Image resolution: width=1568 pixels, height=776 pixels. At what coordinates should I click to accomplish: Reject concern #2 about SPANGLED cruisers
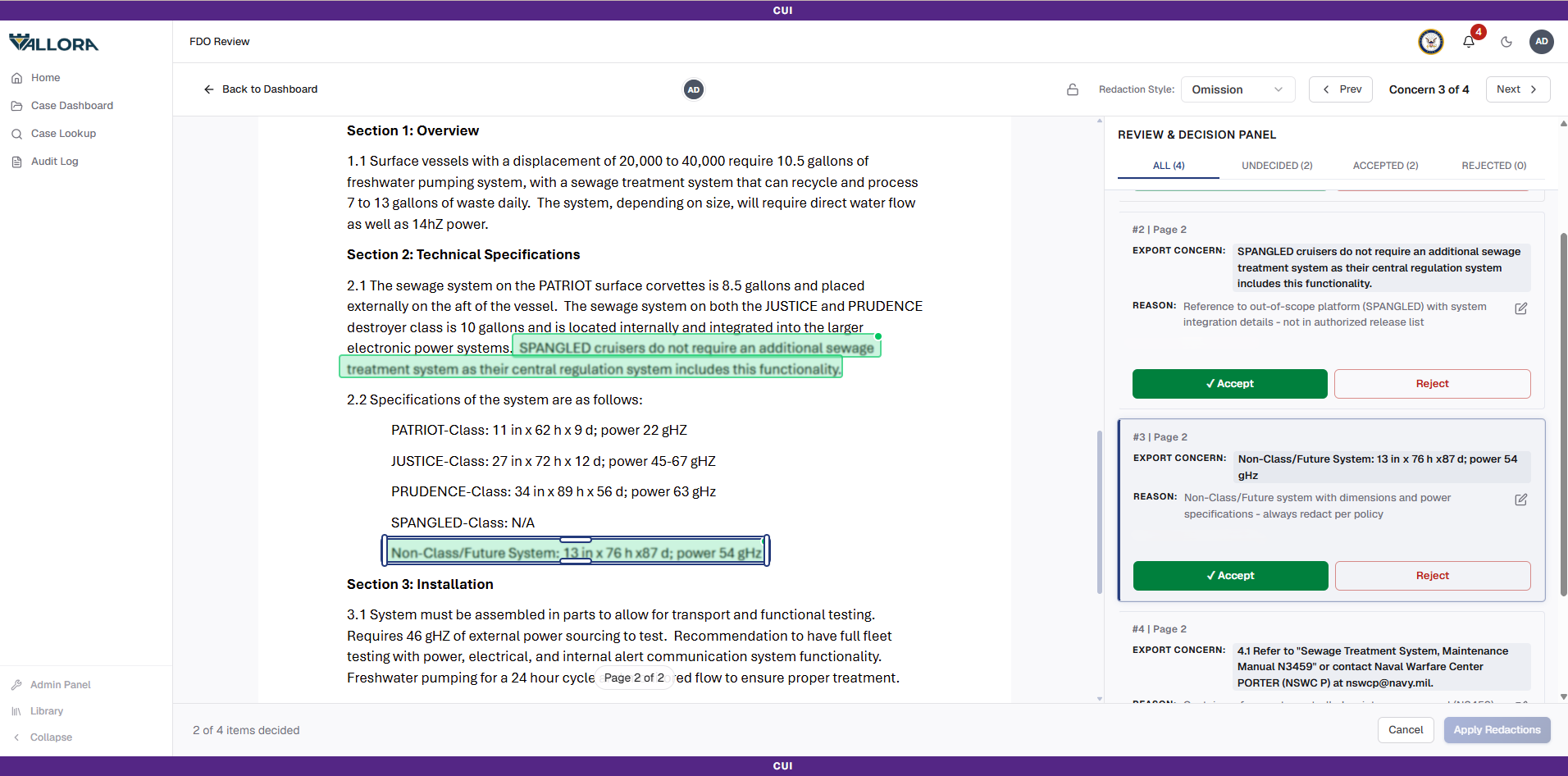(x=1432, y=384)
